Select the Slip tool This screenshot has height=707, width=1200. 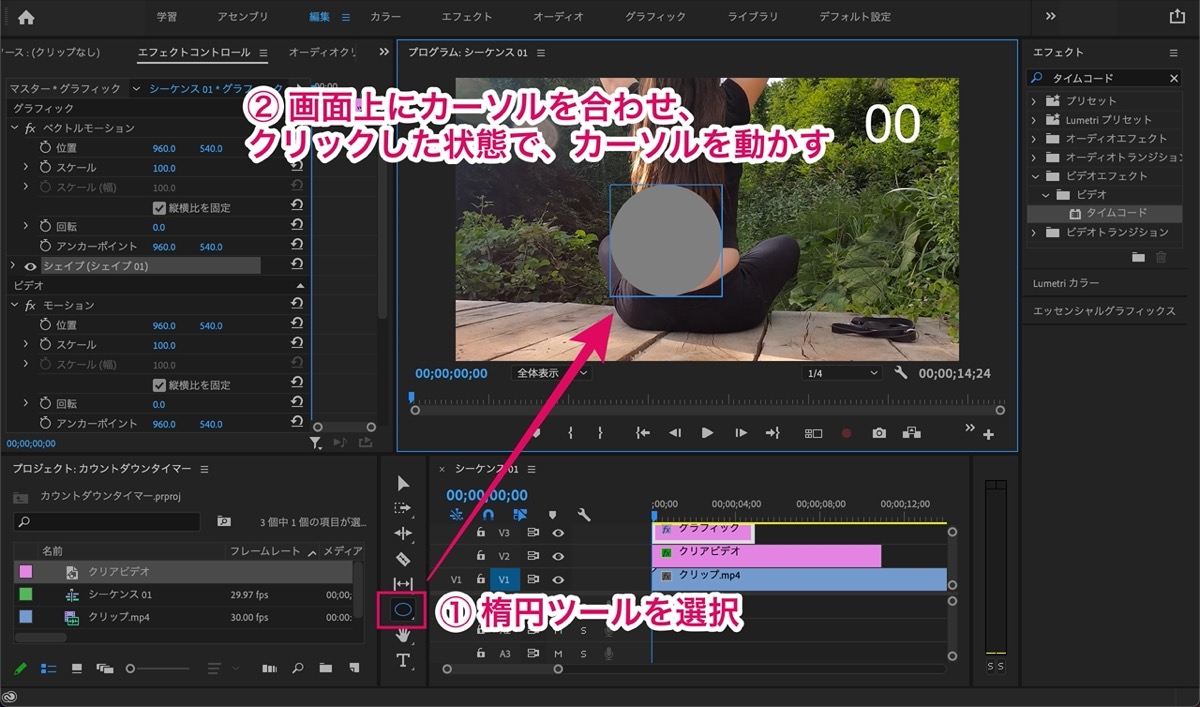[403, 583]
